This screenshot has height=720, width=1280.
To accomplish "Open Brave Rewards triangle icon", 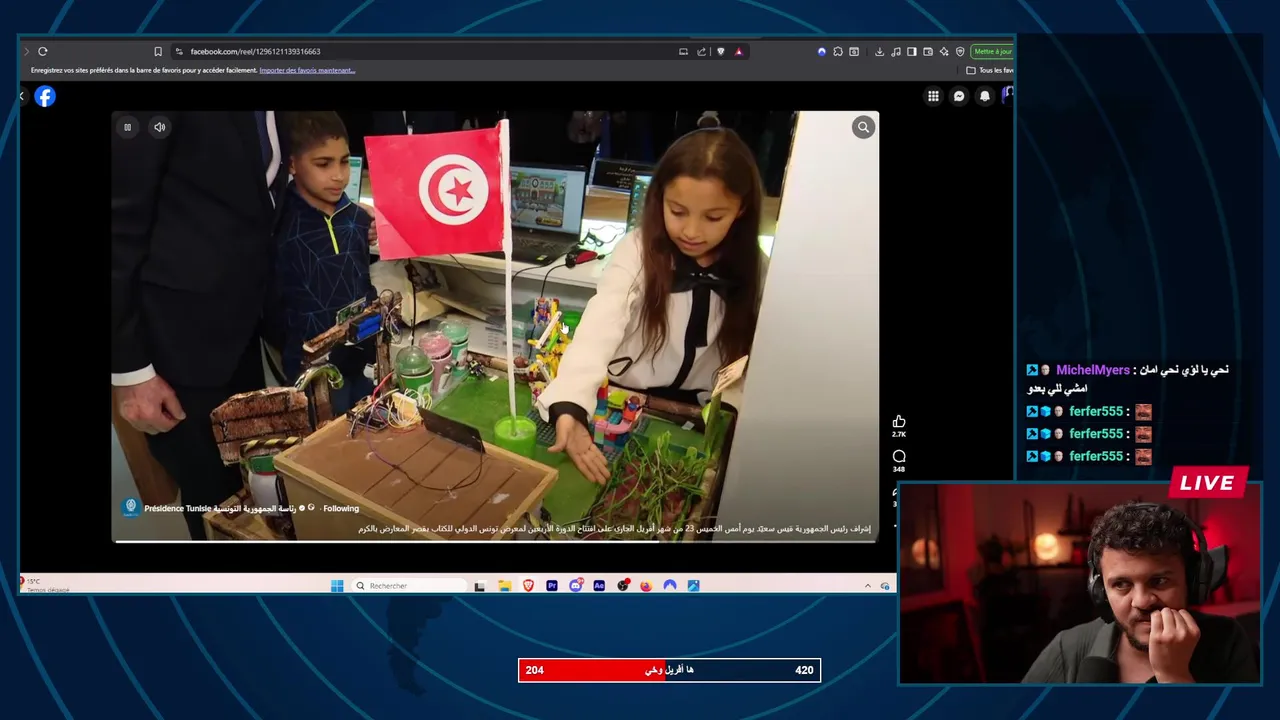I will pyautogui.click(x=739, y=52).
